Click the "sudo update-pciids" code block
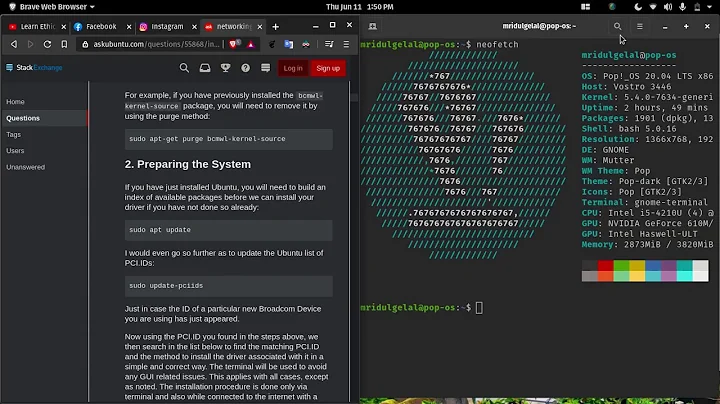The width and height of the screenshot is (720, 404). point(229,286)
